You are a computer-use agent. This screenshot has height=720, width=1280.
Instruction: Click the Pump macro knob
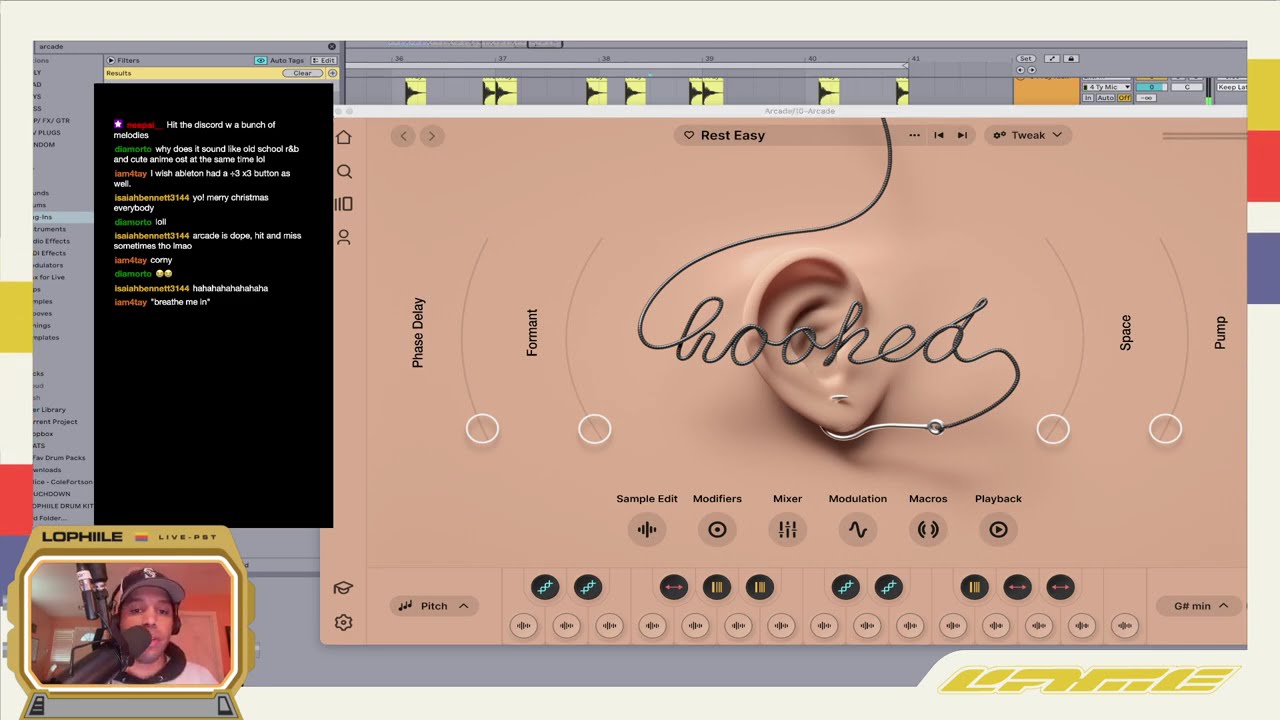click(x=1165, y=429)
